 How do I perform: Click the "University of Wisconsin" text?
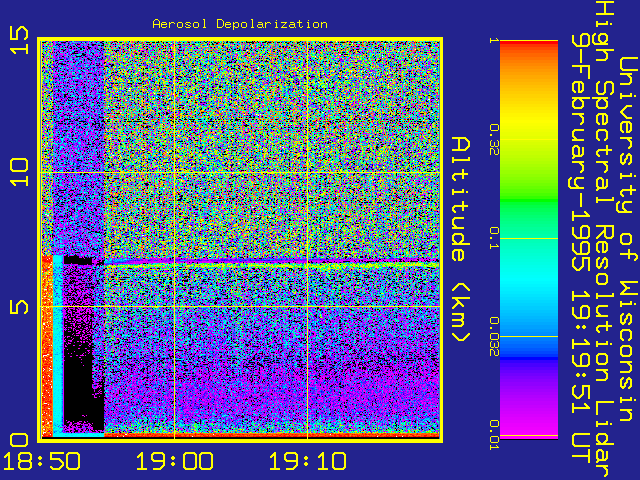[x=628, y=239]
